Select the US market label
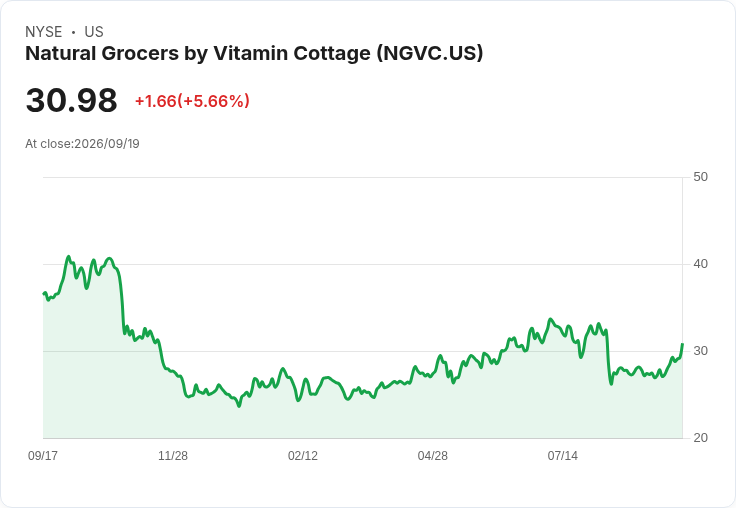Viewport: 736px width, 508px height. point(94,32)
